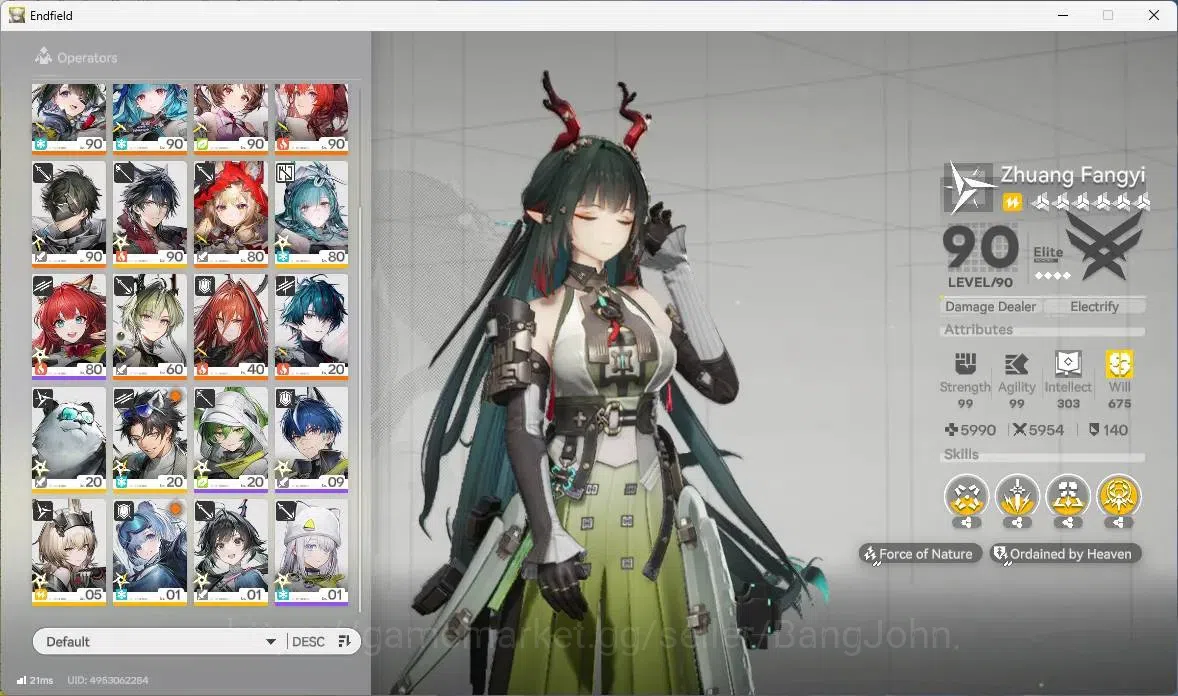Select the level 90 operator with black-red spiky hair
Image resolution: width=1178 pixels, height=696 pixels.
coord(150,213)
